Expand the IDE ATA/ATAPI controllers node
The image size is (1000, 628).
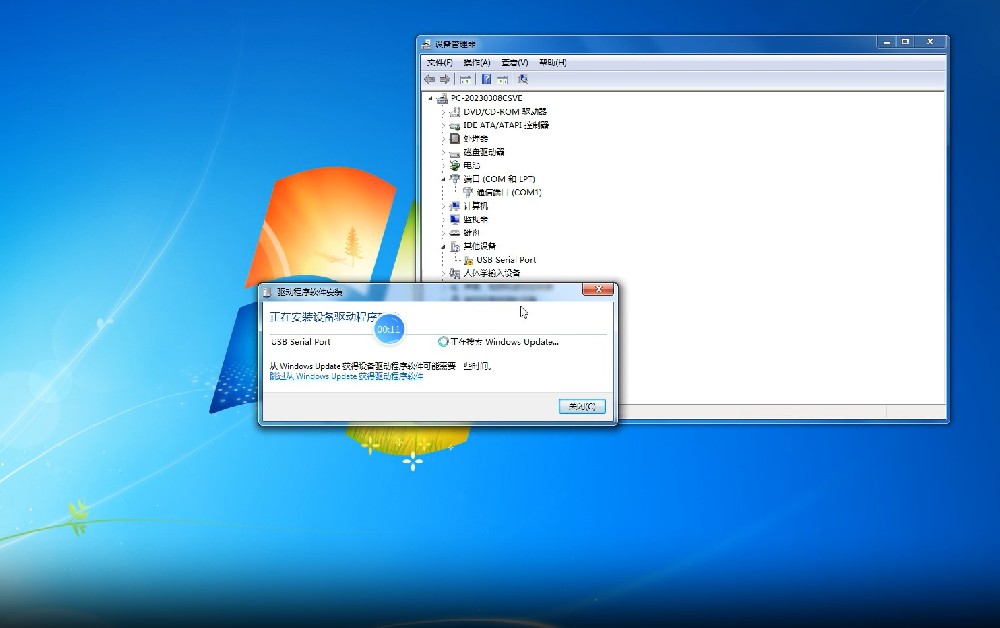point(443,125)
